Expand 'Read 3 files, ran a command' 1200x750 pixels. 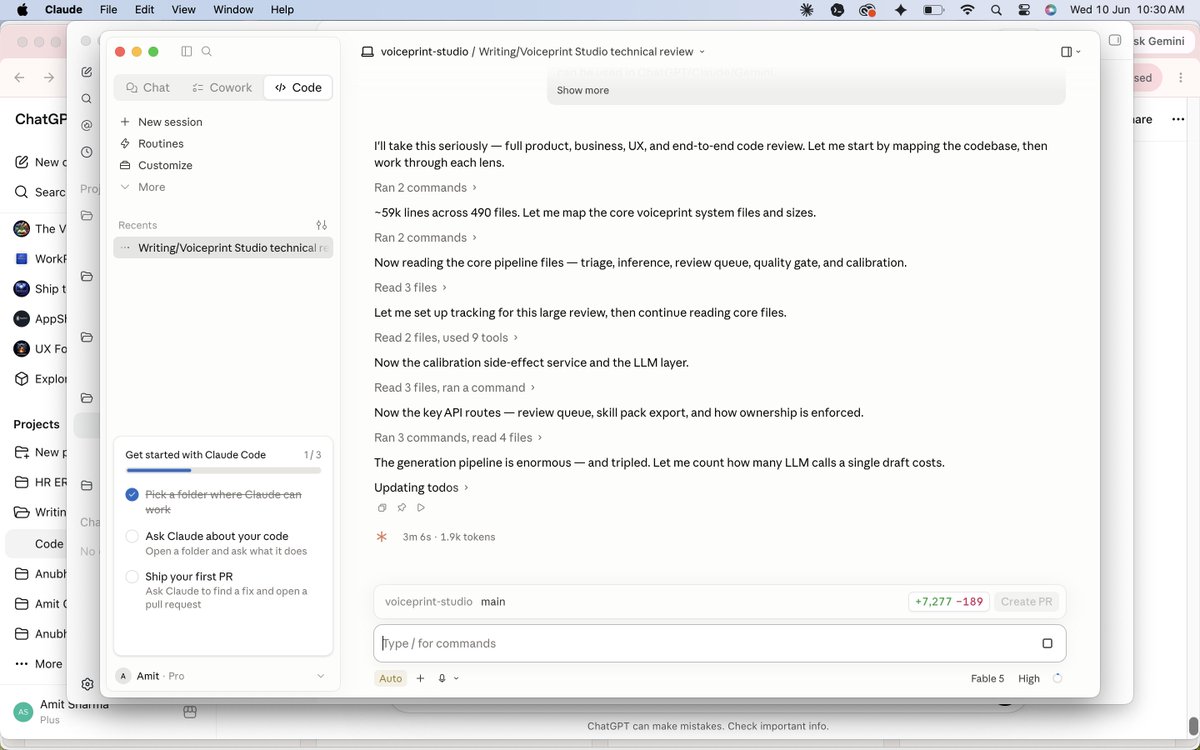pos(455,387)
